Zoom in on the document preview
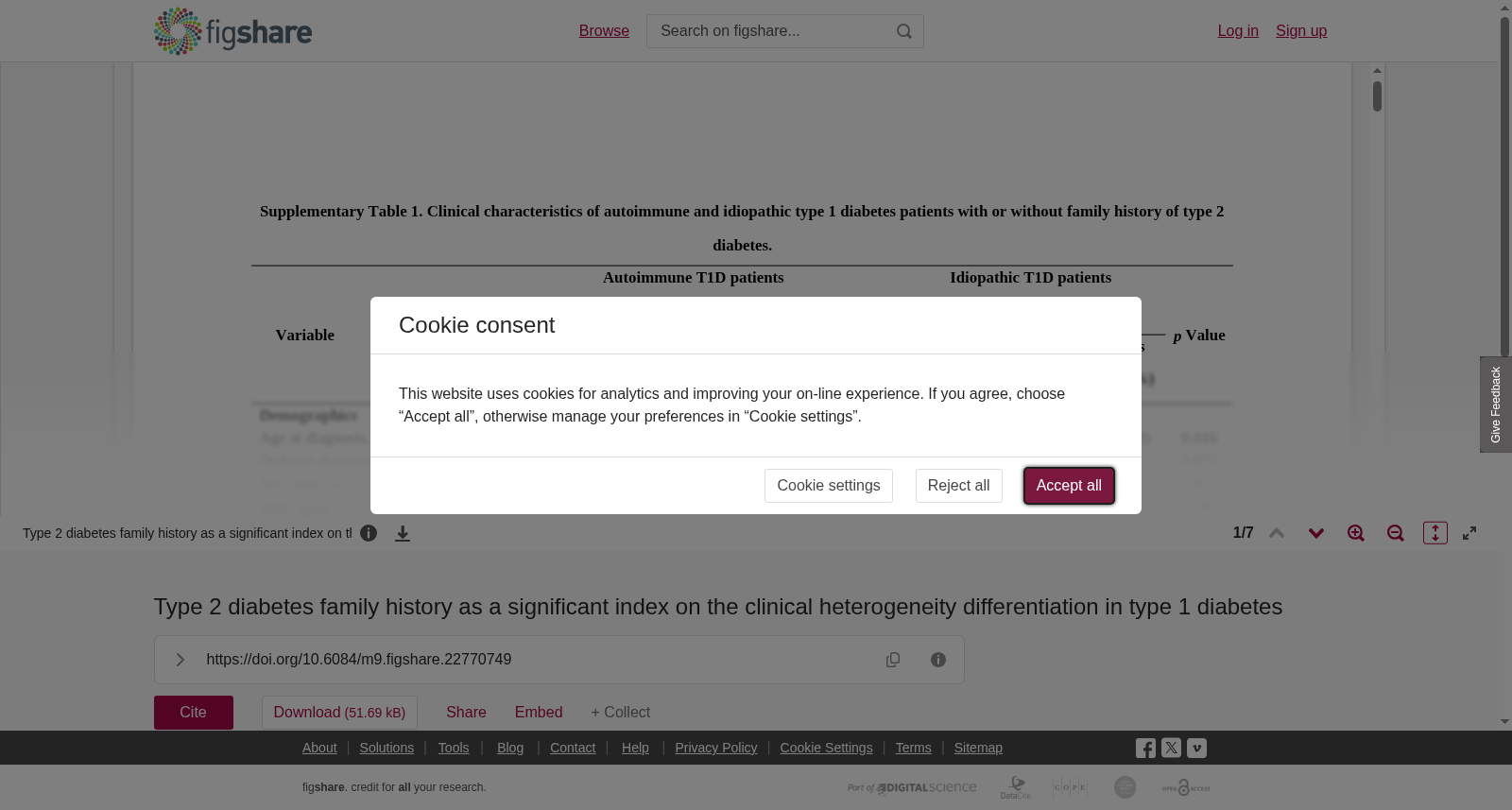 pyautogui.click(x=1356, y=533)
